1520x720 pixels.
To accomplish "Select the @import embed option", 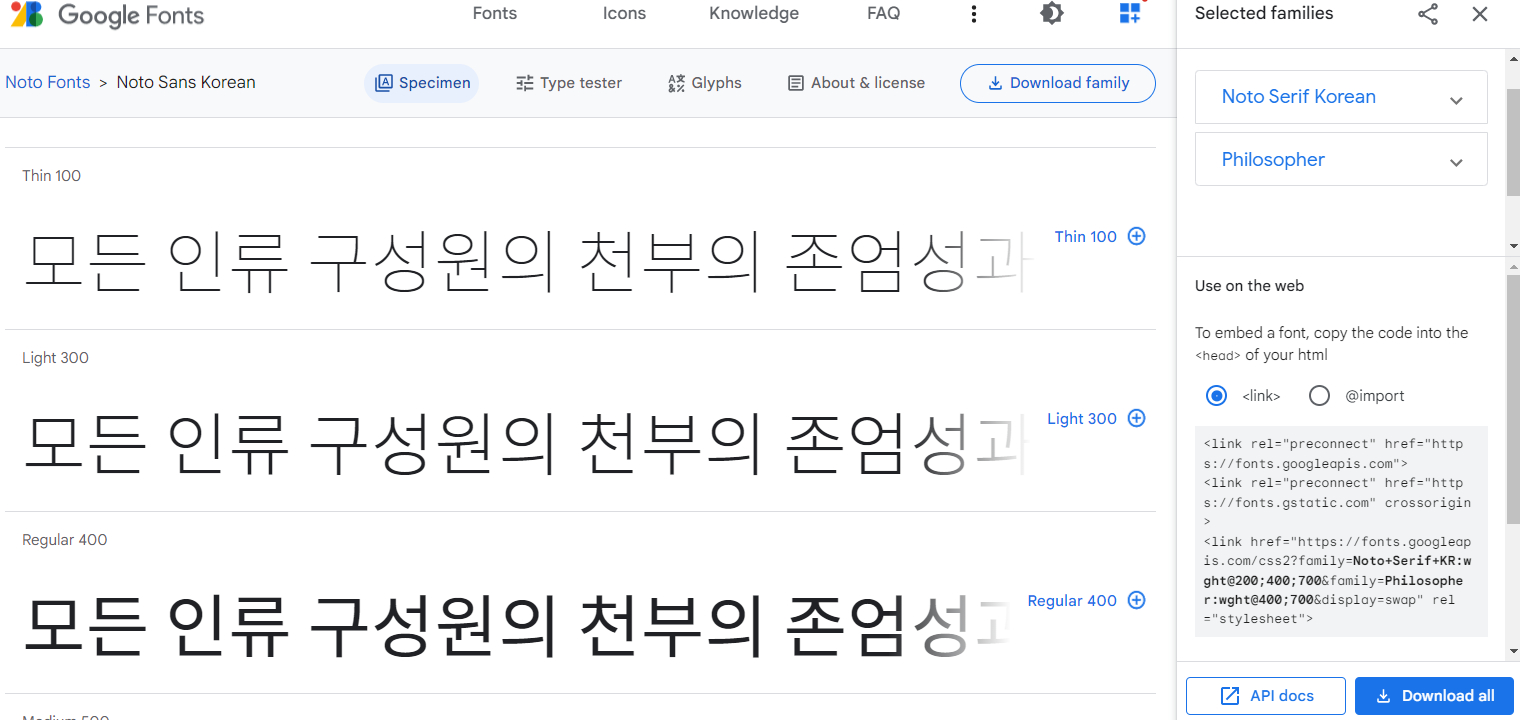I will click(1320, 396).
